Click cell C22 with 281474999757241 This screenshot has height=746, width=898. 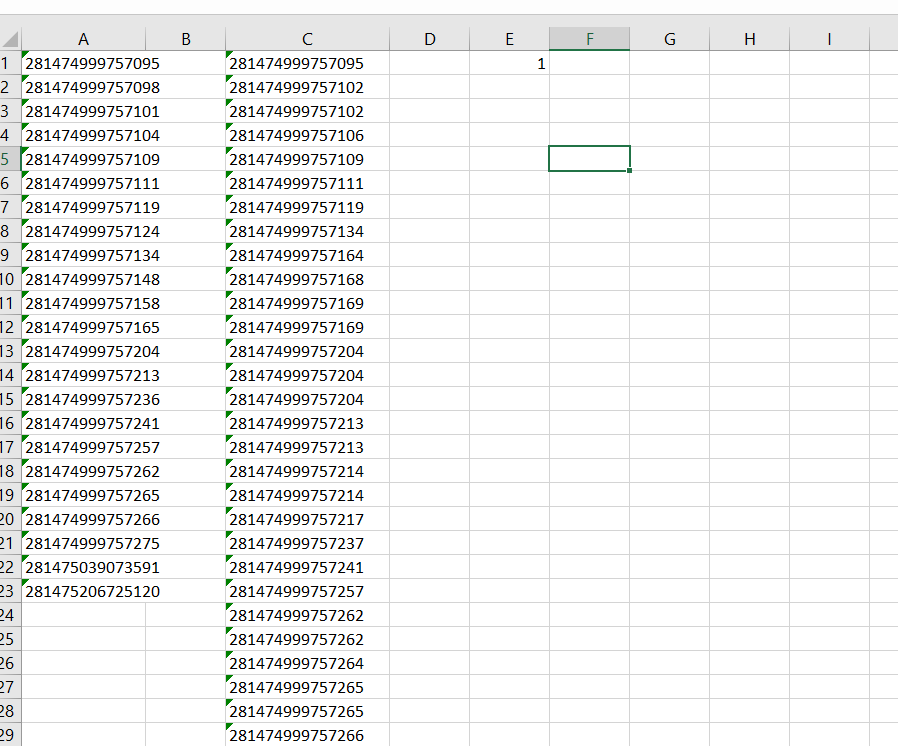click(308, 567)
